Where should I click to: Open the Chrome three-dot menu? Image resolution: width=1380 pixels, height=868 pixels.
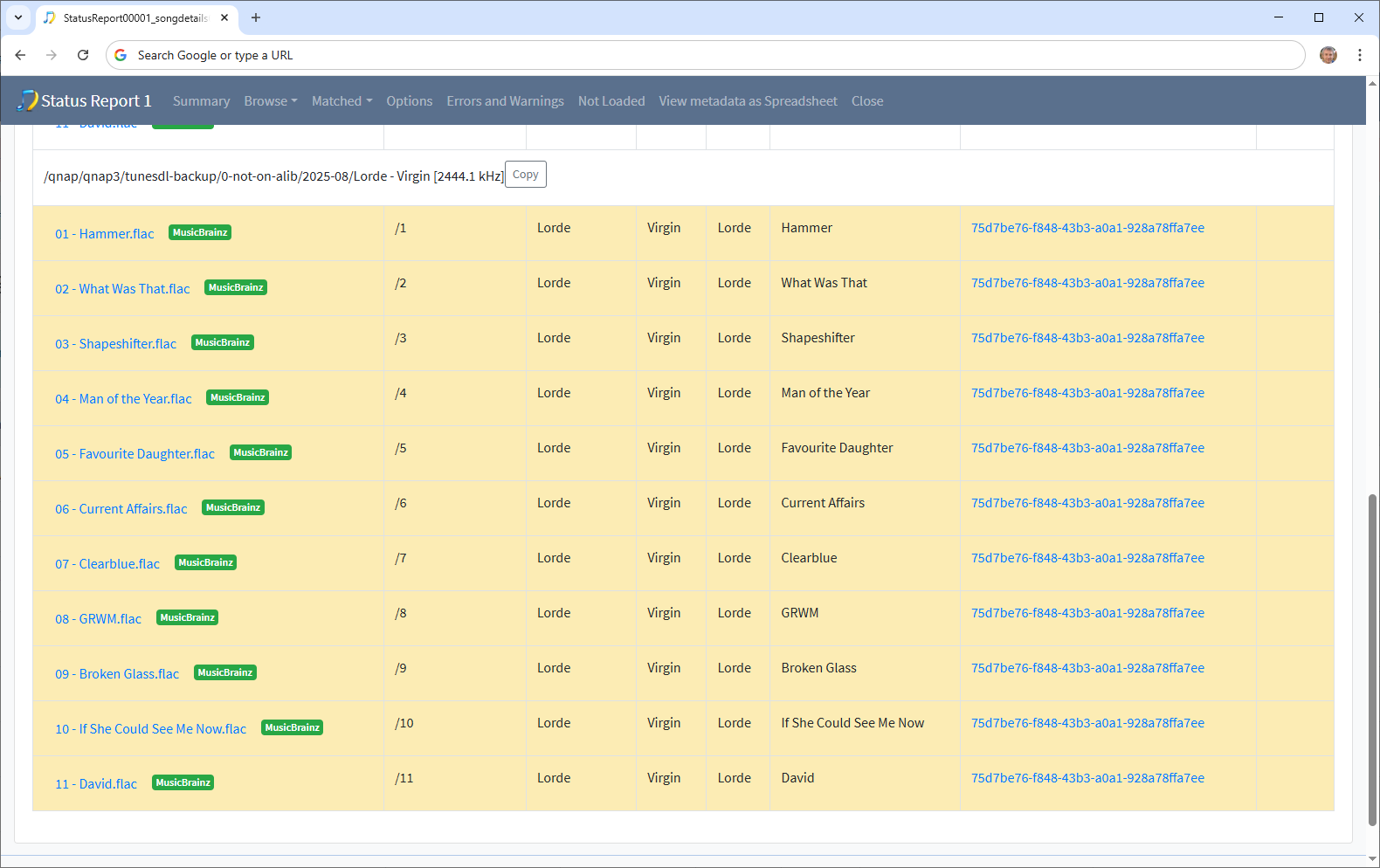point(1359,55)
